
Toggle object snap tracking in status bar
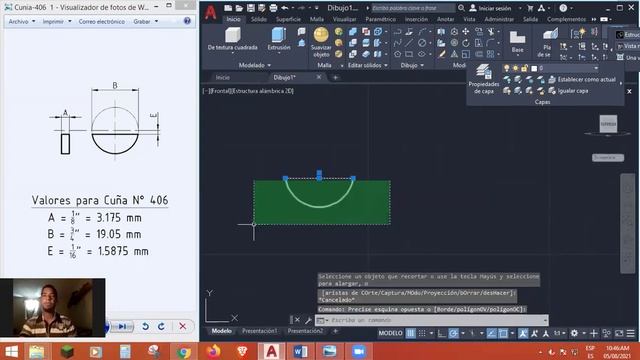(492, 333)
